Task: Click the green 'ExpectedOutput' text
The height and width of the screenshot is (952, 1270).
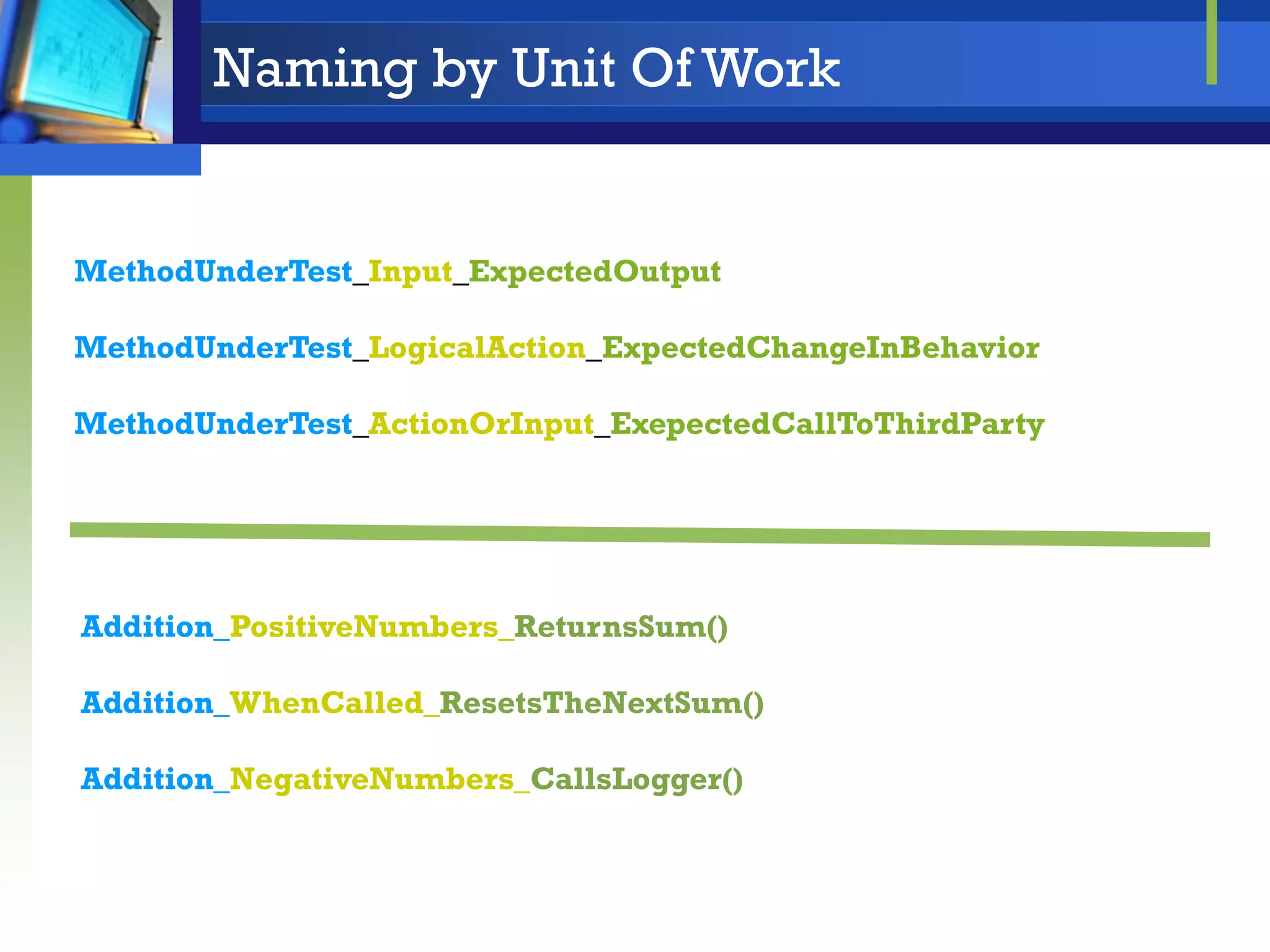Action: coord(594,271)
